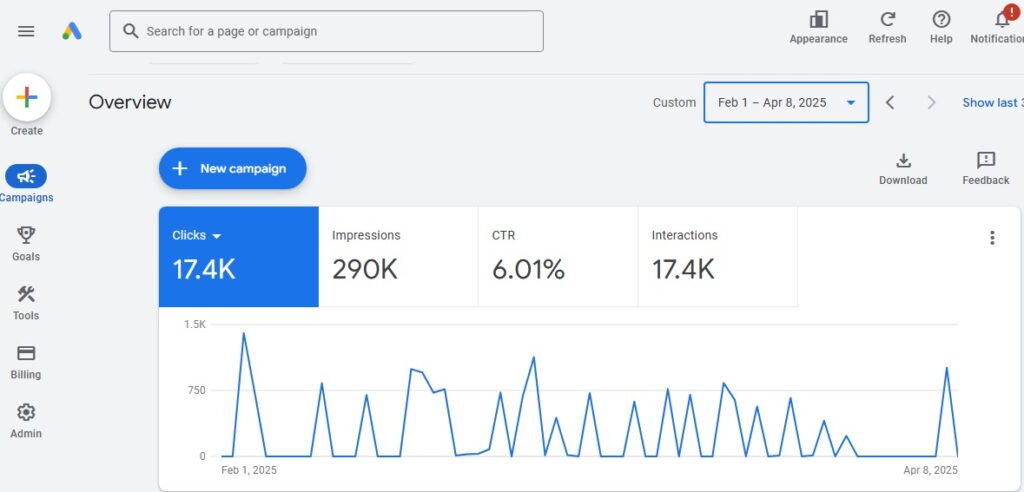Go to Billing section

click(26, 353)
